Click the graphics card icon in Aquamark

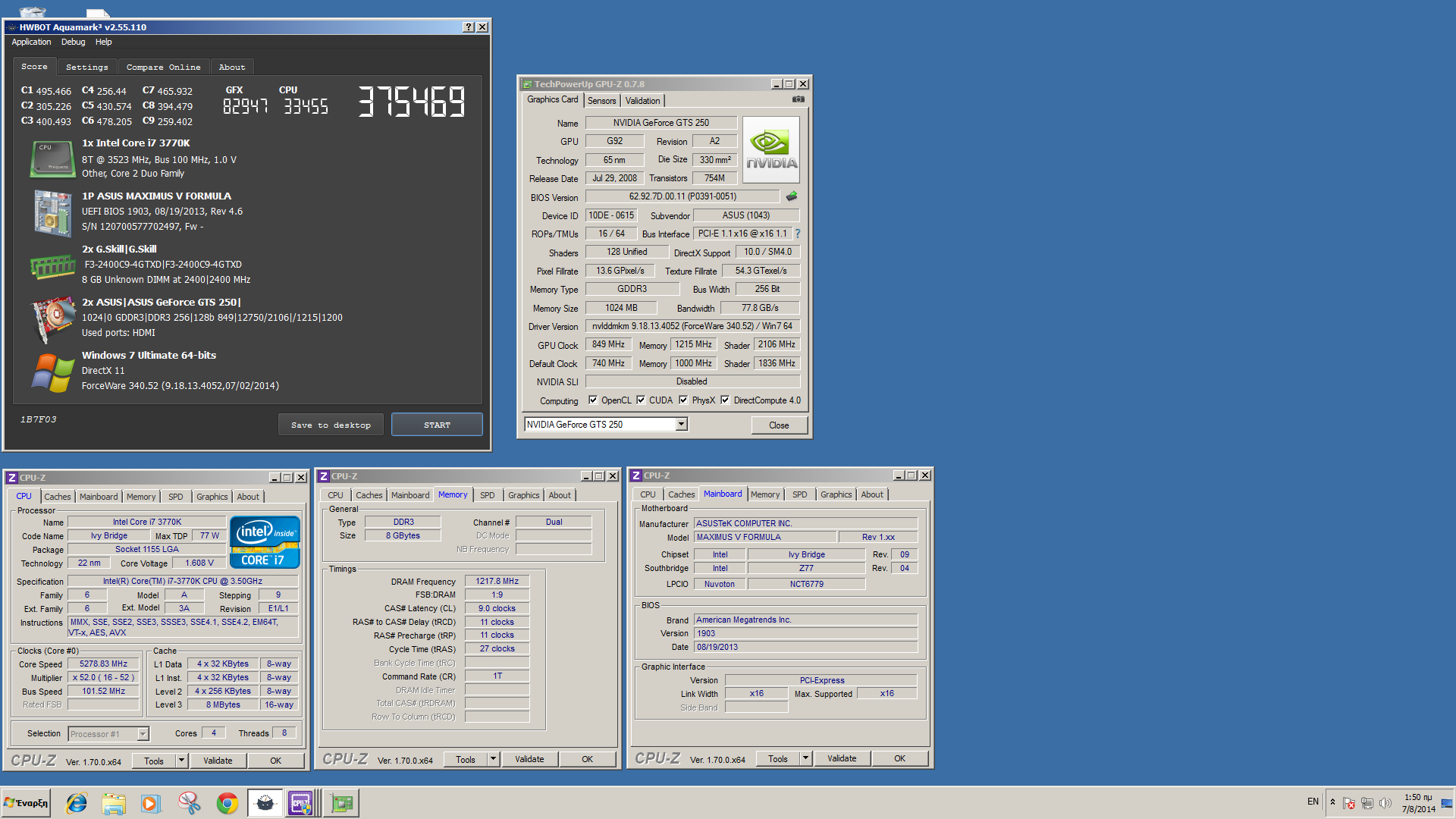[x=52, y=318]
